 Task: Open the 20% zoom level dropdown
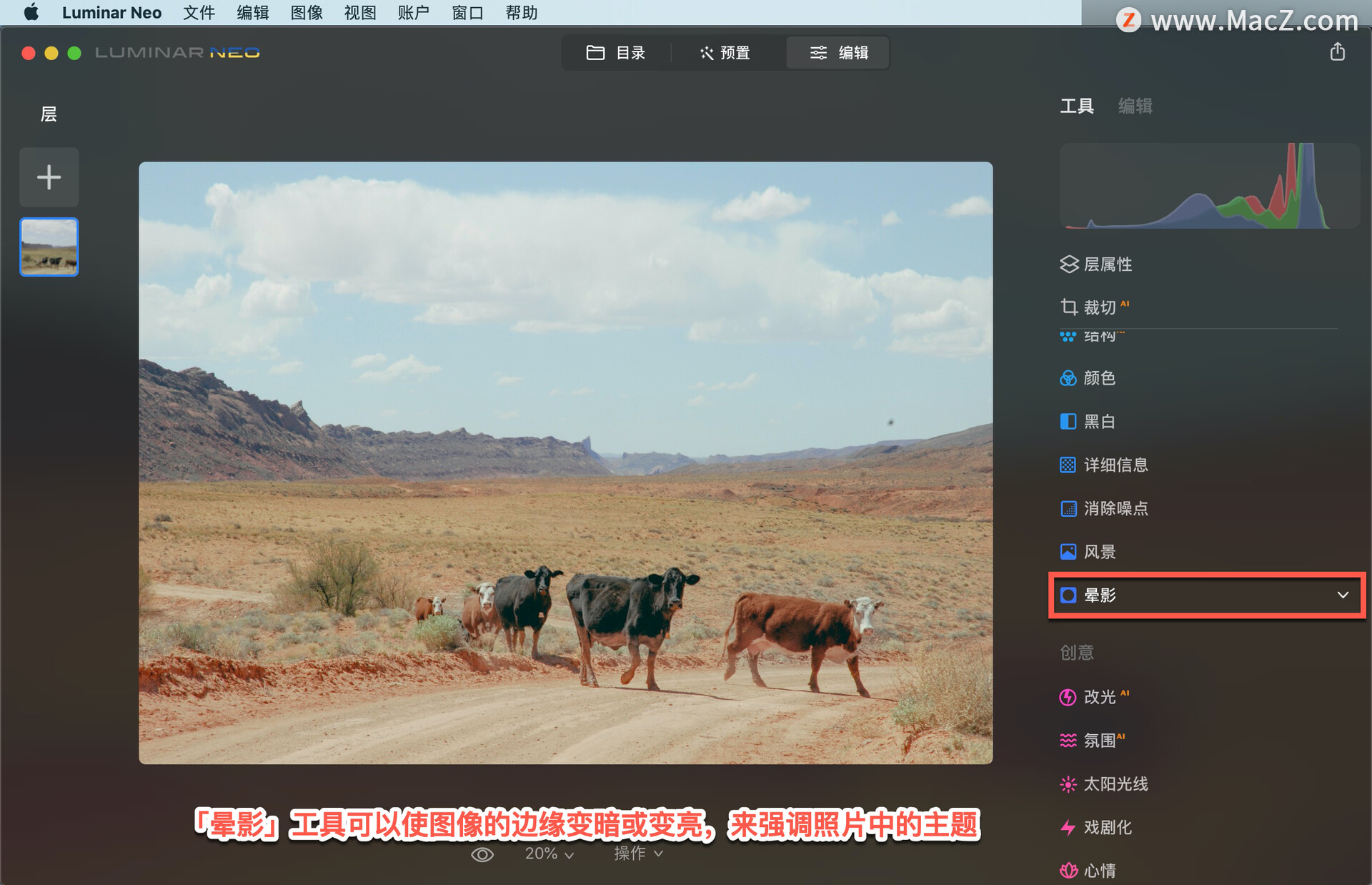tap(550, 854)
